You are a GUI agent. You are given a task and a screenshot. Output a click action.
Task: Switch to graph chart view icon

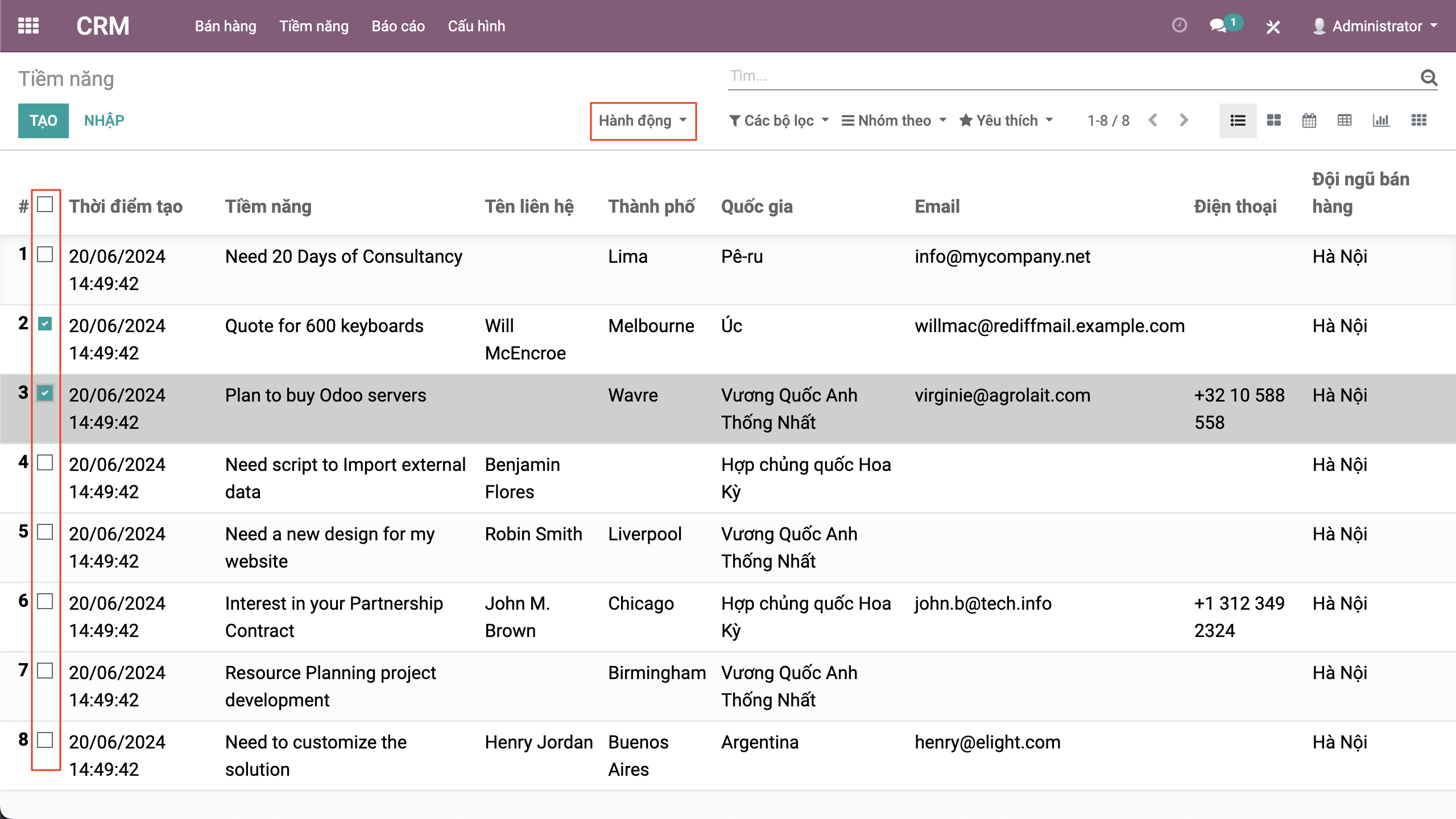(x=1381, y=121)
